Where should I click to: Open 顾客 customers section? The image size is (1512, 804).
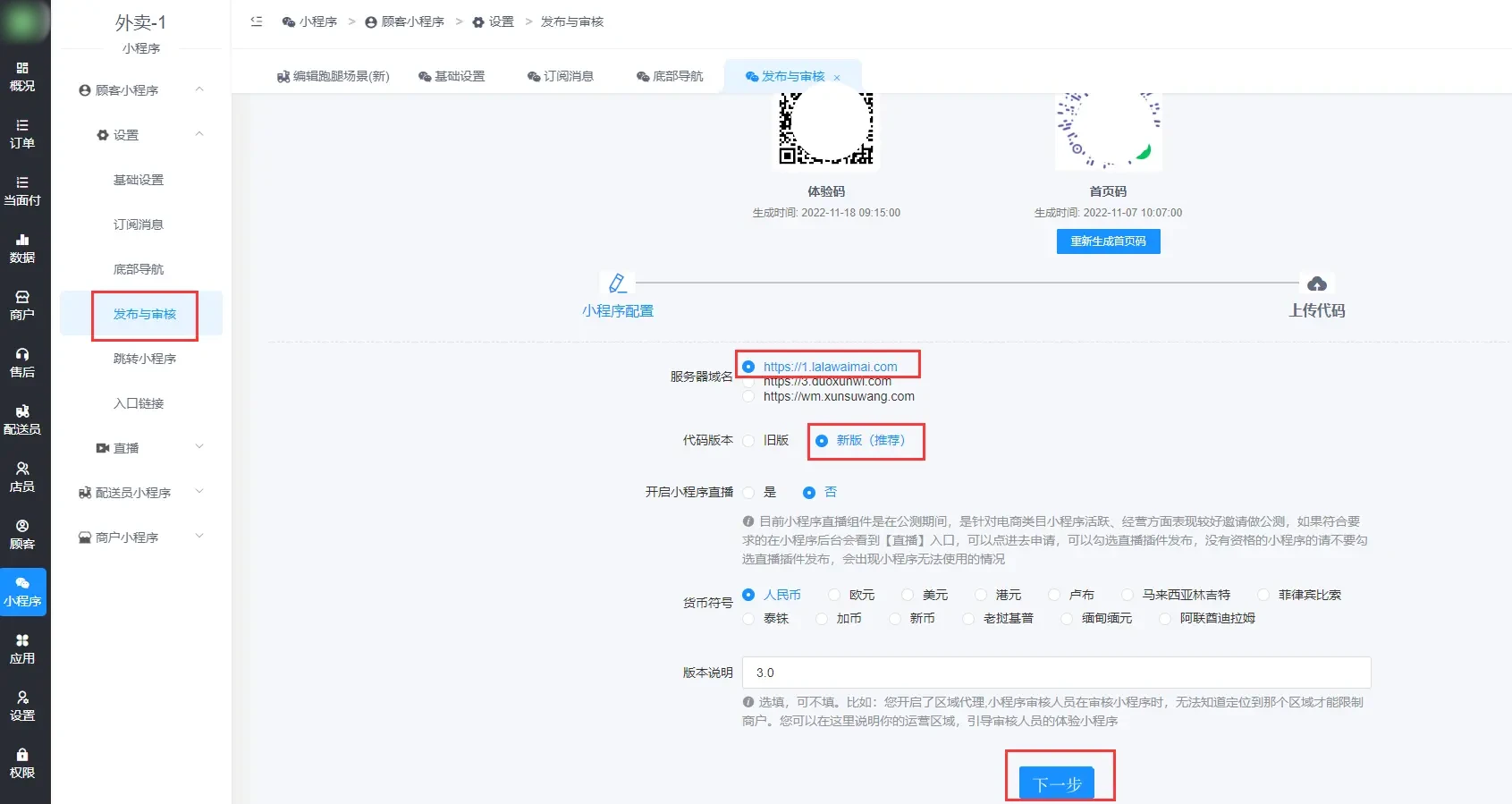click(x=22, y=535)
